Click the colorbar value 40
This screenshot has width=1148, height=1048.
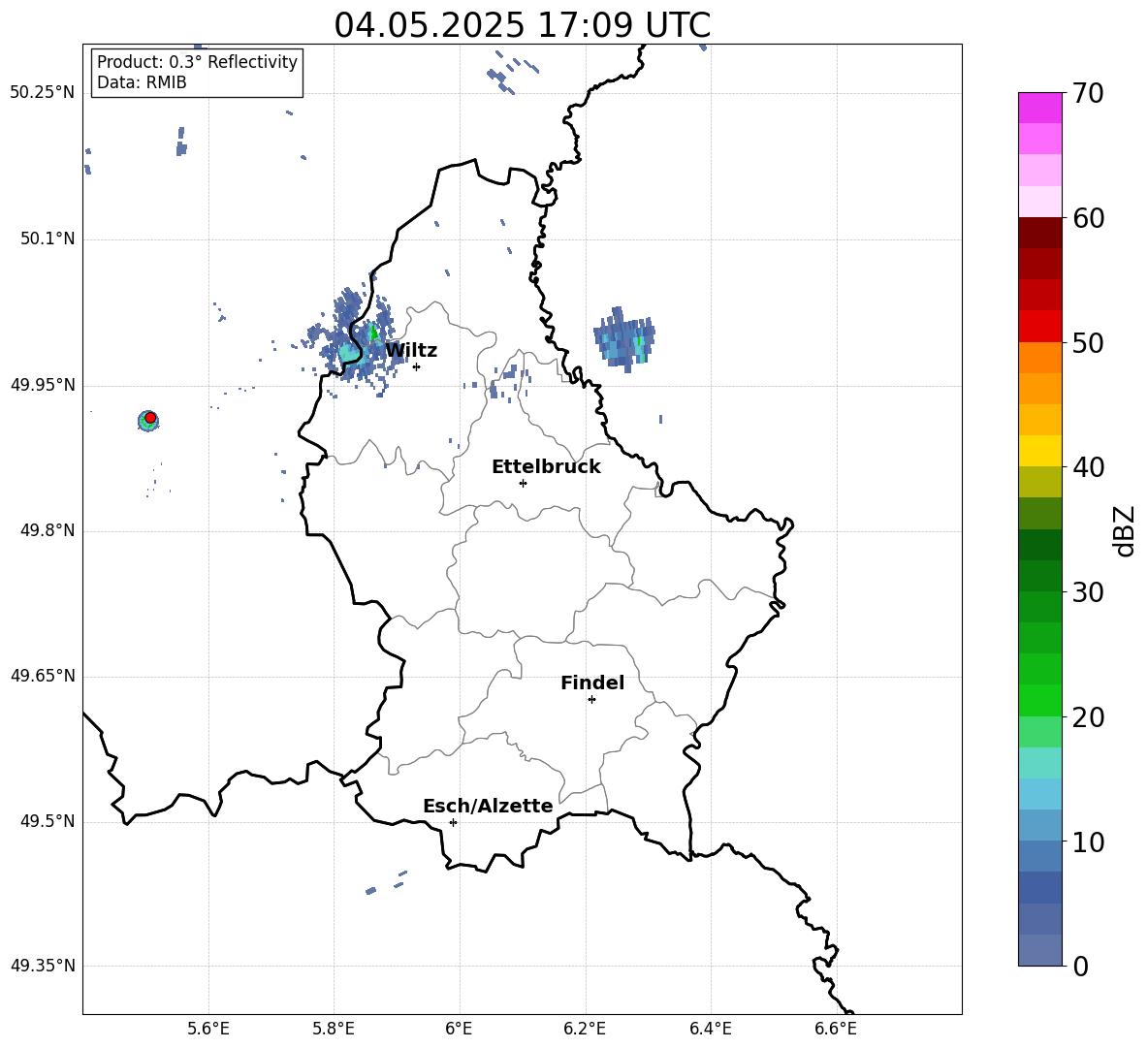click(x=1088, y=467)
